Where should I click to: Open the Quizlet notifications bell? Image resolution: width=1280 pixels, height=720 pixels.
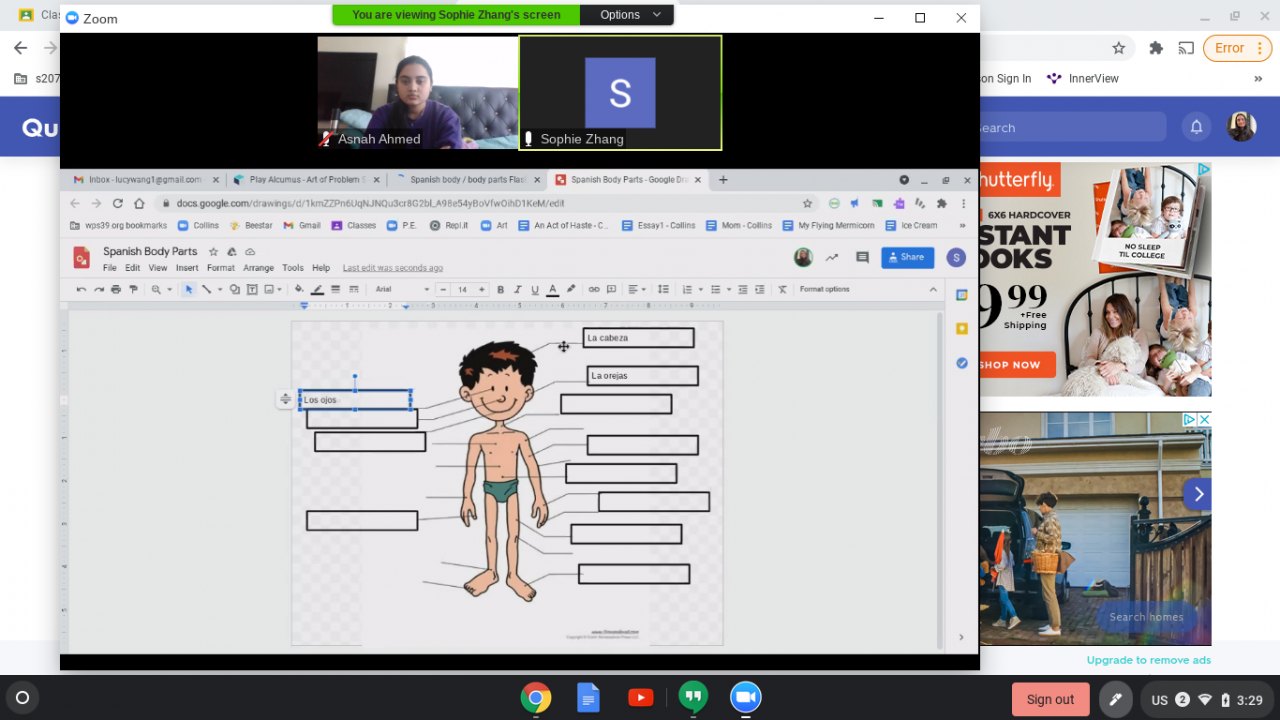(x=1195, y=127)
